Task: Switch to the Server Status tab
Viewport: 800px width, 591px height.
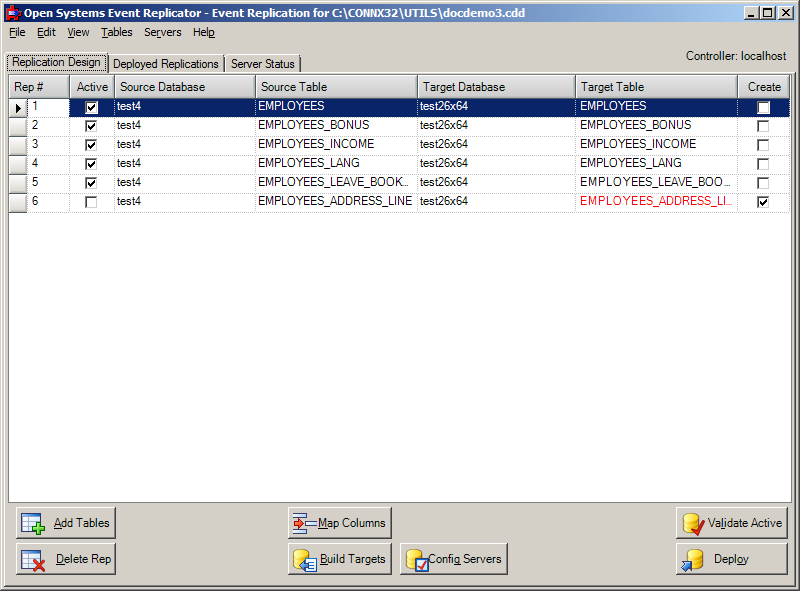Action: point(261,62)
